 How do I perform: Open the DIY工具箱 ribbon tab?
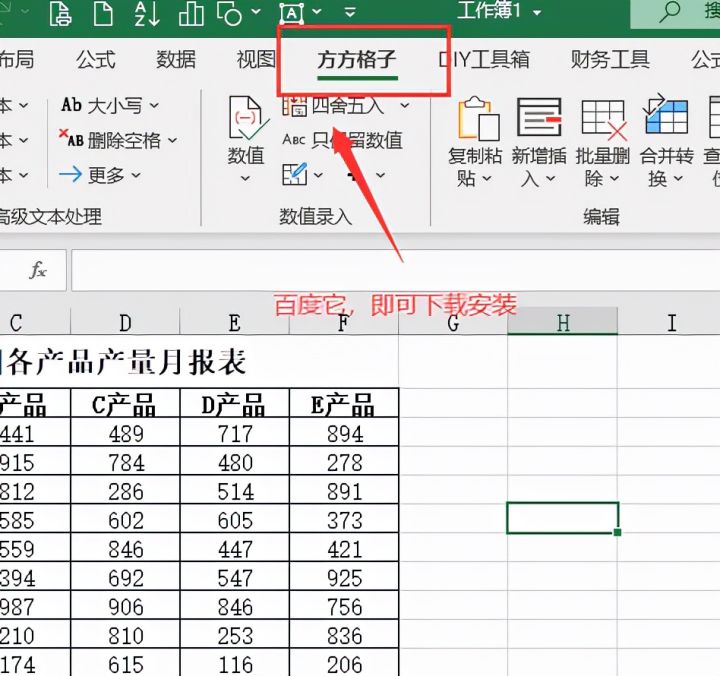(x=484, y=60)
